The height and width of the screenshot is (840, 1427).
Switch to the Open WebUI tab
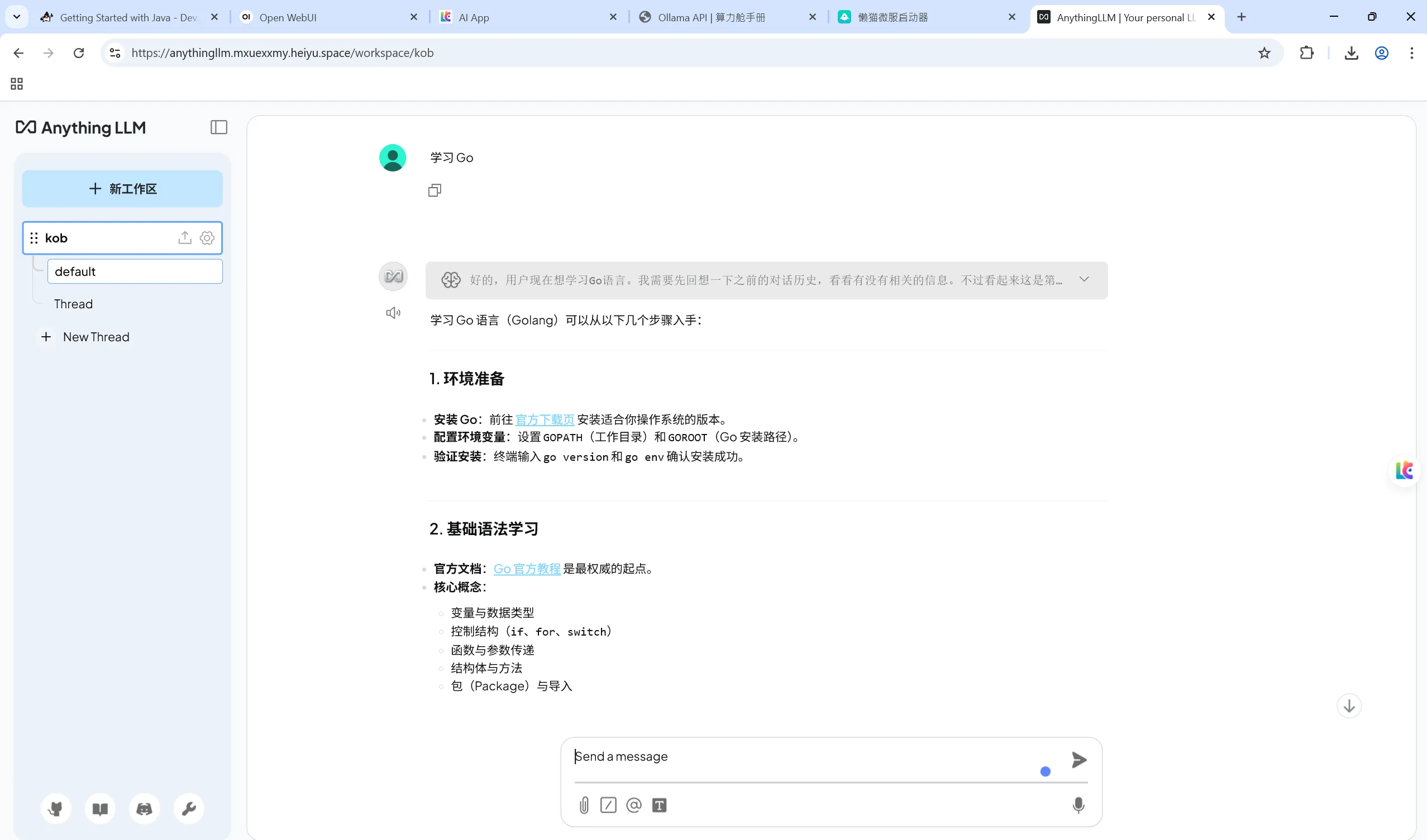point(328,17)
